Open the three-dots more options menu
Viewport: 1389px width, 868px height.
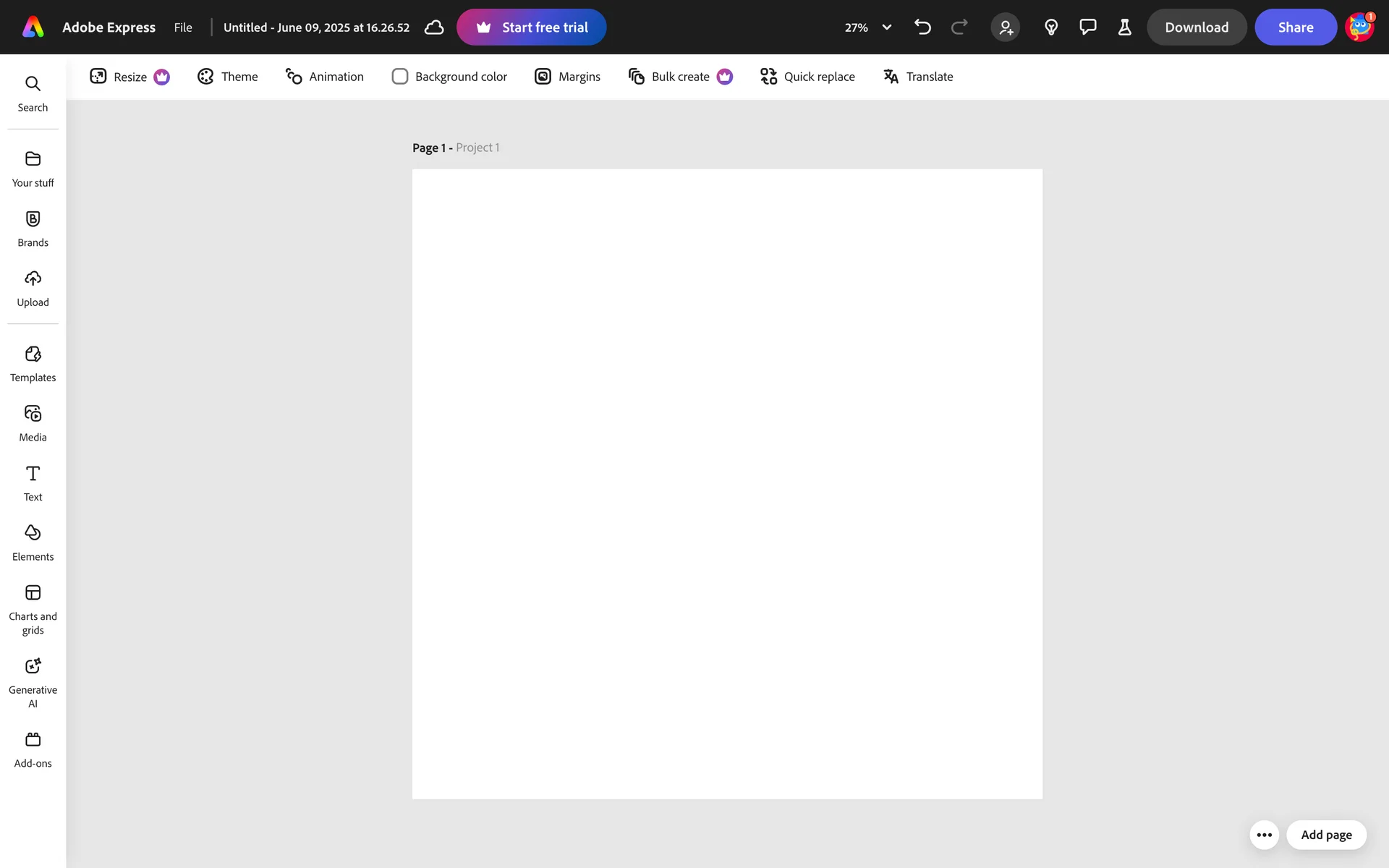[1264, 835]
